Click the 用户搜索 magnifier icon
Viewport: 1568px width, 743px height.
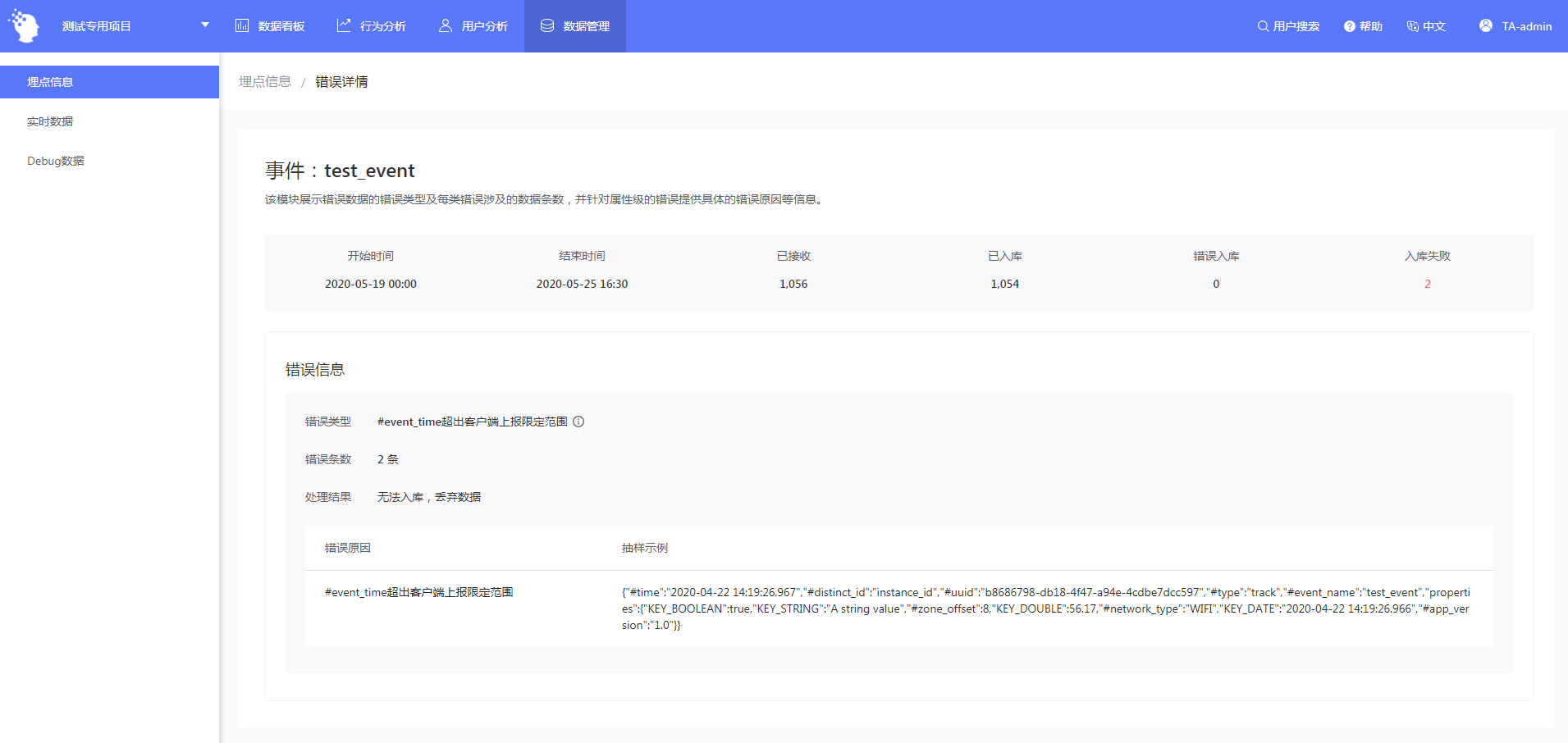click(x=1263, y=26)
